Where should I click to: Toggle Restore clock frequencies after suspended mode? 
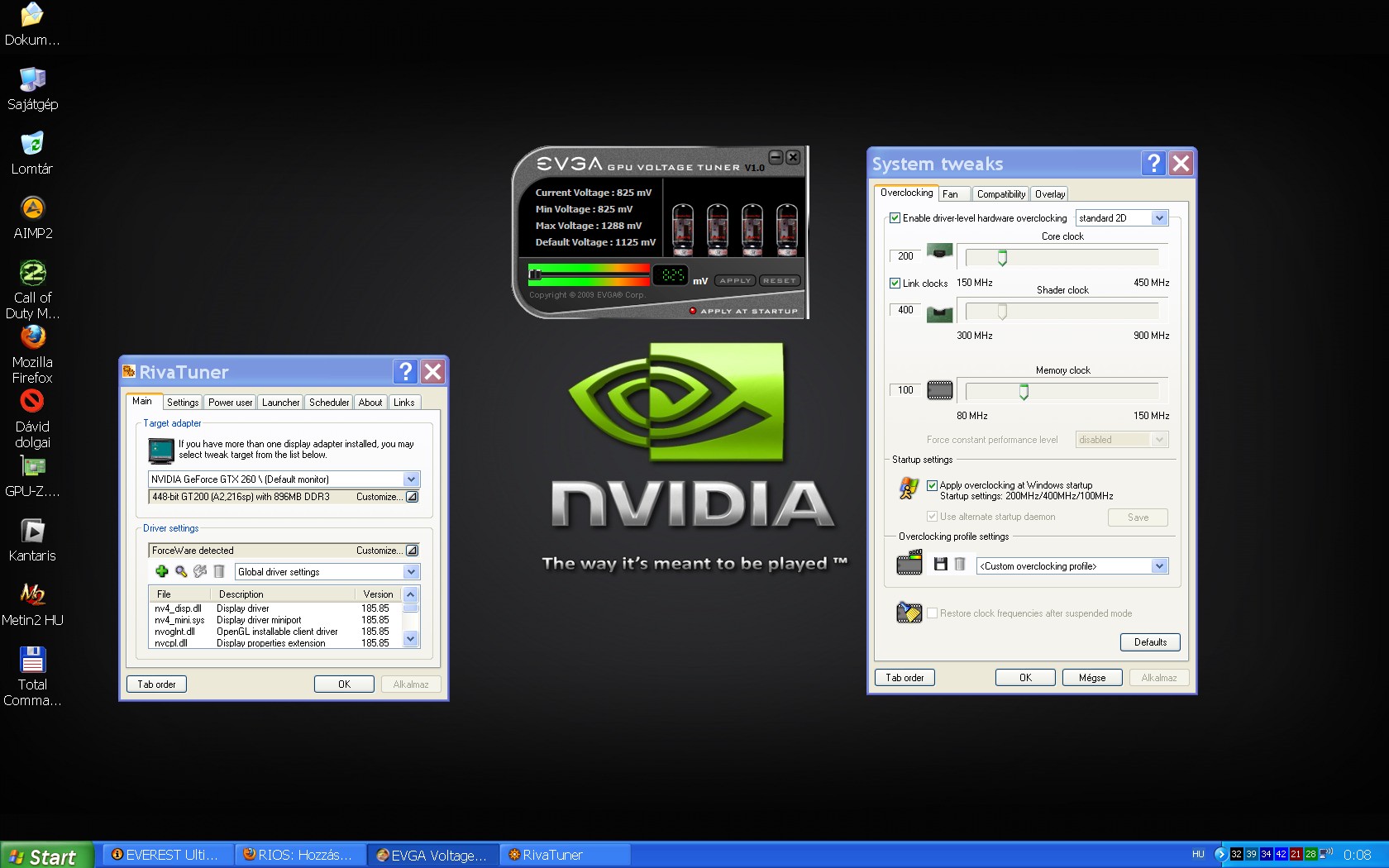(932, 613)
